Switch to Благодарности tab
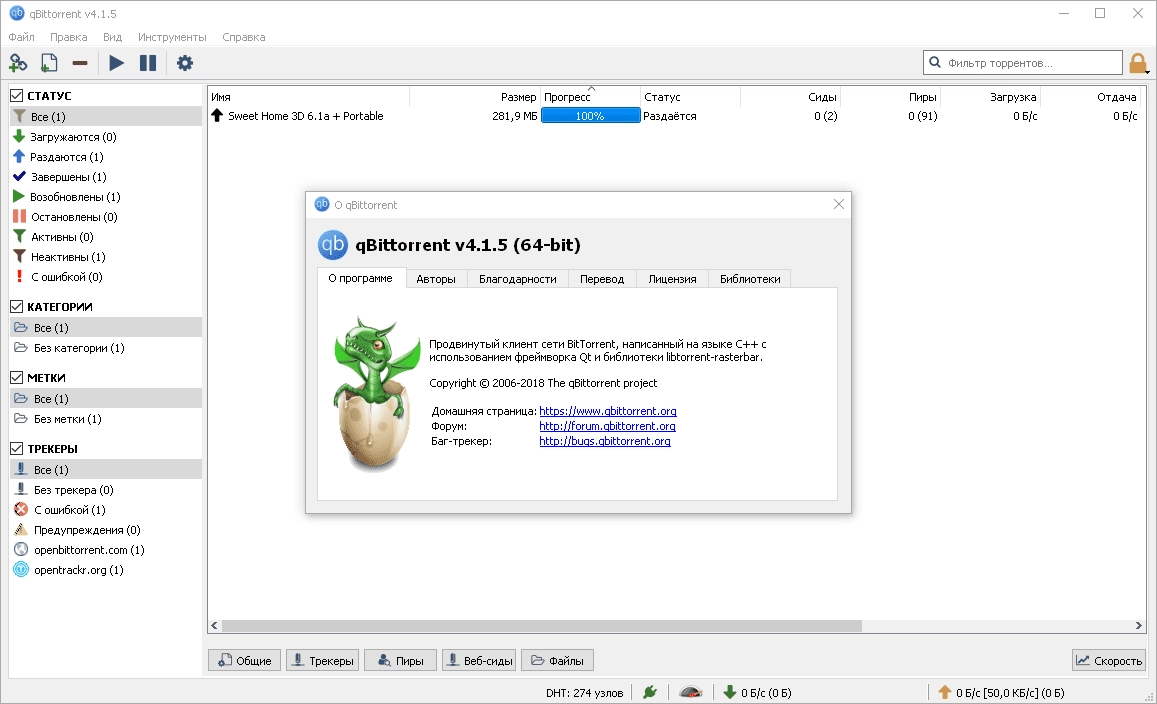The height and width of the screenshot is (704, 1157). pos(517,279)
